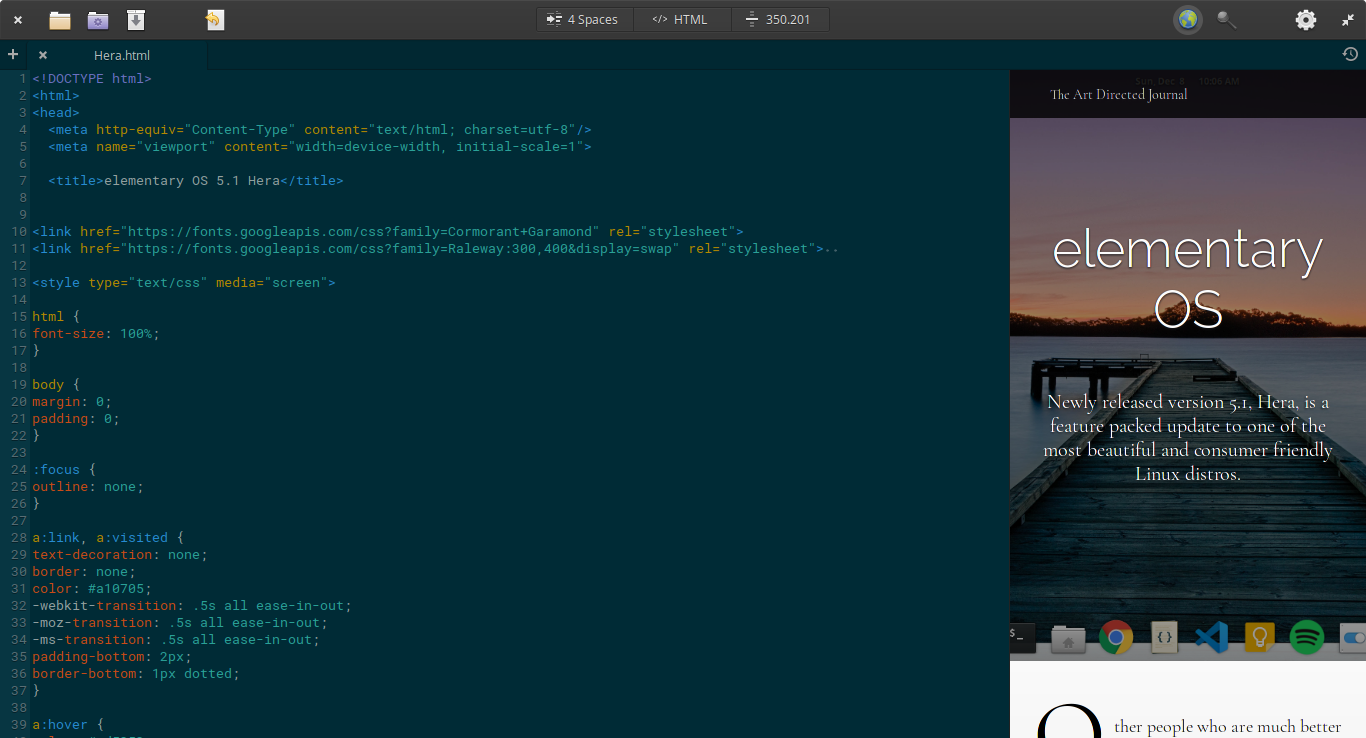This screenshot has height=738, width=1366.
Task: Click line number 28 in the gutter
Action: click(19, 538)
